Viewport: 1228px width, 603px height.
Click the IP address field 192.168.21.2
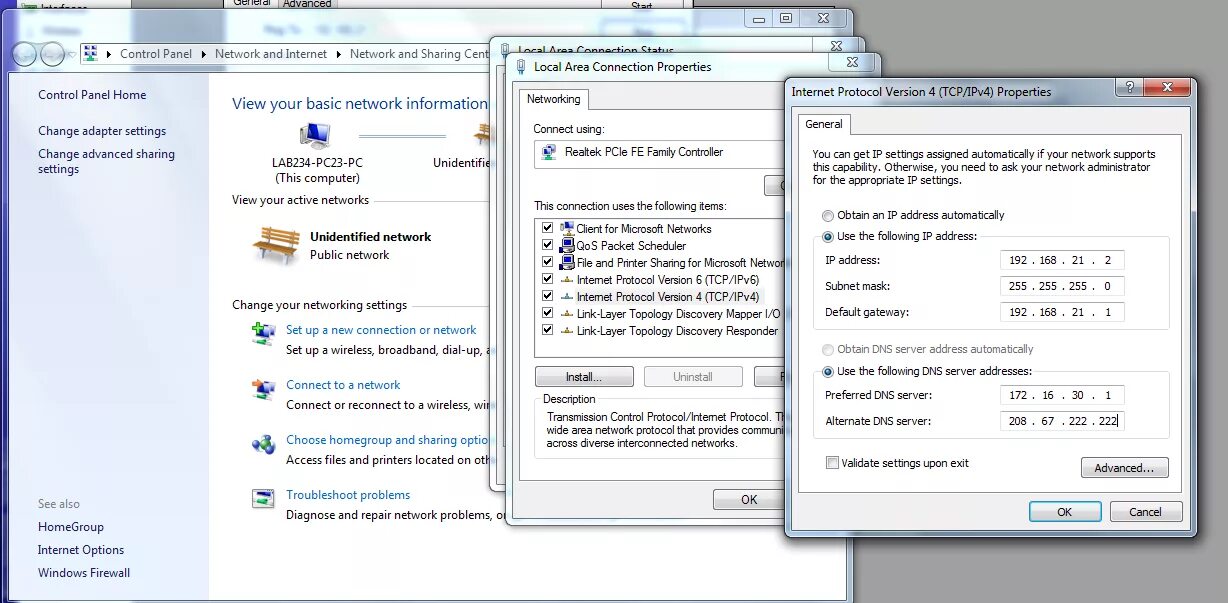tap(1062, 260)
